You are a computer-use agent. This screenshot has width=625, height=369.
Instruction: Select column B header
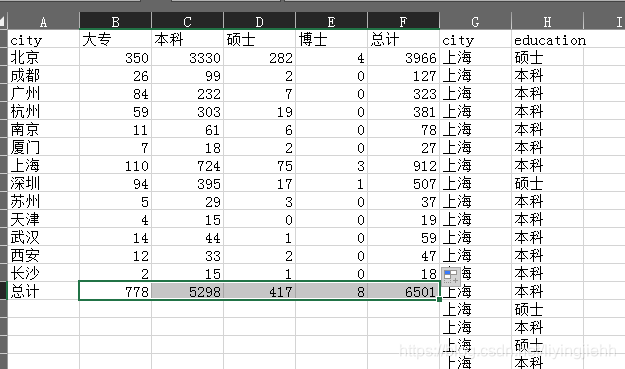coord(116,22)
